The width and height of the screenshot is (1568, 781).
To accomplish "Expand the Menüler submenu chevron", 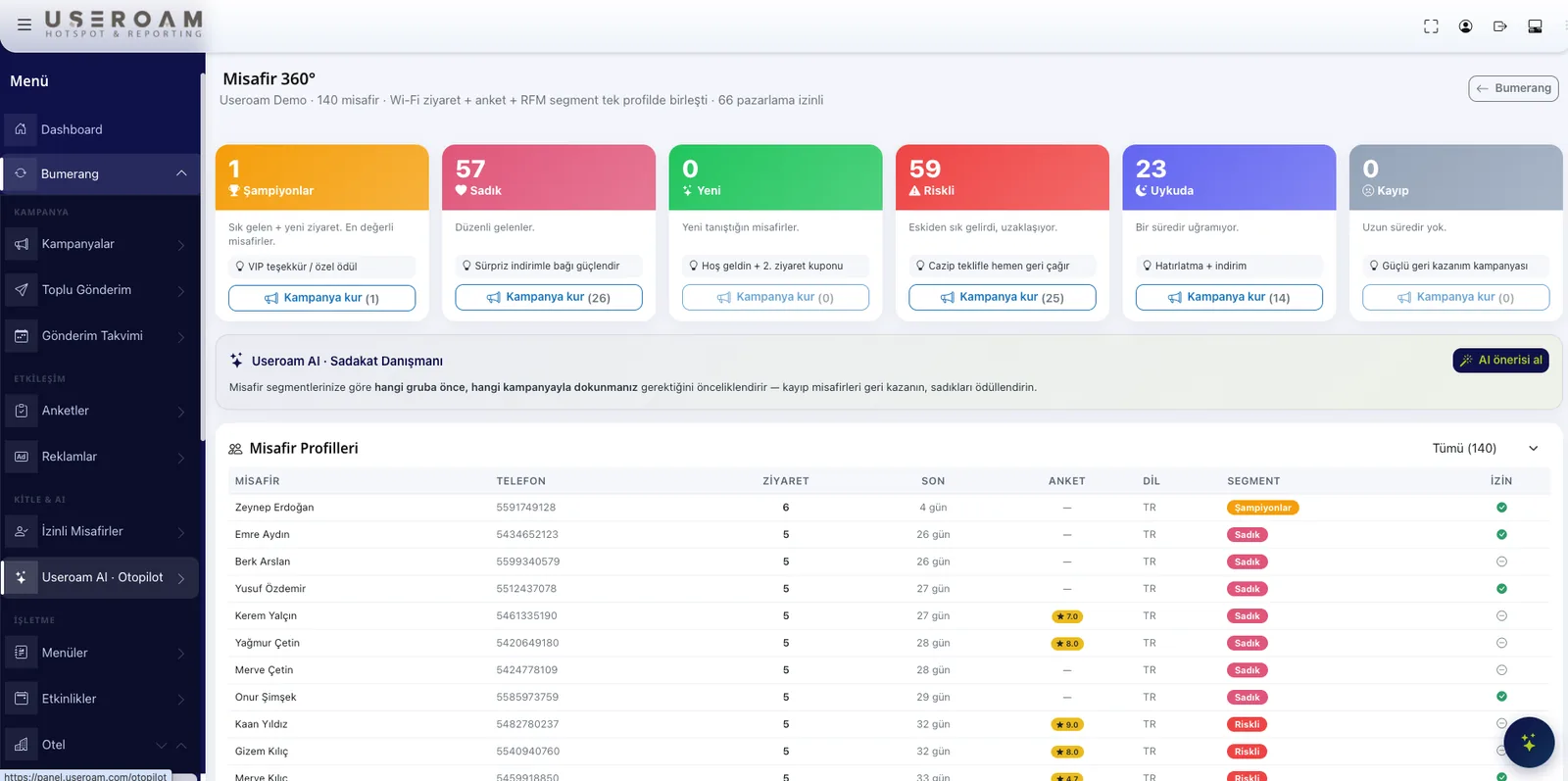I will 181,654.
